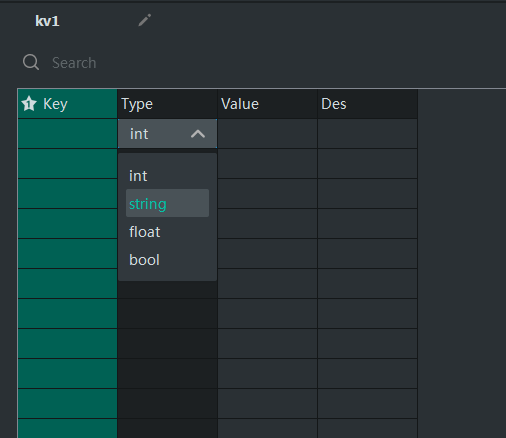This screenshot has width=506, height=438.
Task: Click first row Value cell
Action: click(267, 134)
